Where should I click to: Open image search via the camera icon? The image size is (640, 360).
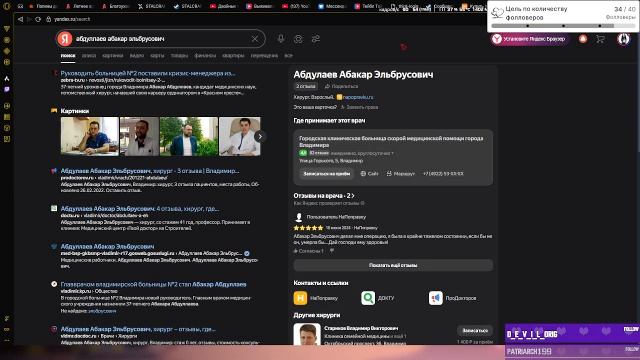click(298, 39)
